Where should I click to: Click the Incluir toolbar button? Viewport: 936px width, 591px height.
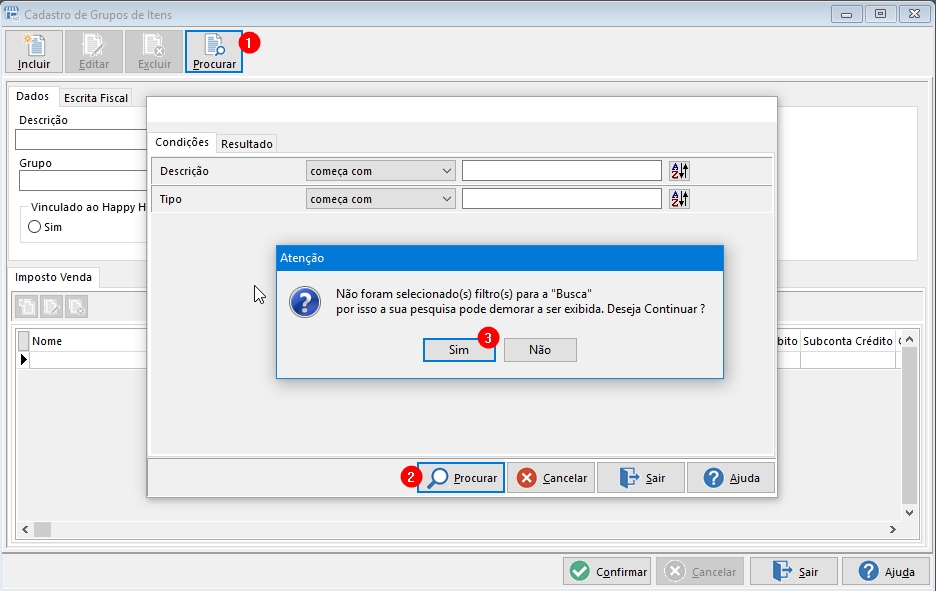(x=34, y=52)
